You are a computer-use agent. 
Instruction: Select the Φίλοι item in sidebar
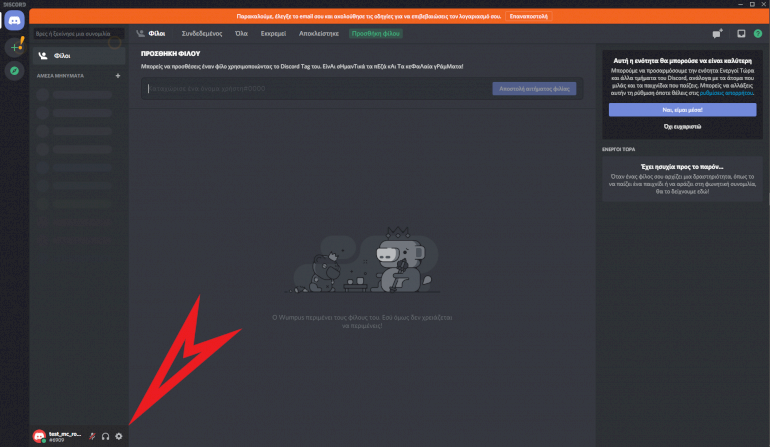[x=79, y=56]
